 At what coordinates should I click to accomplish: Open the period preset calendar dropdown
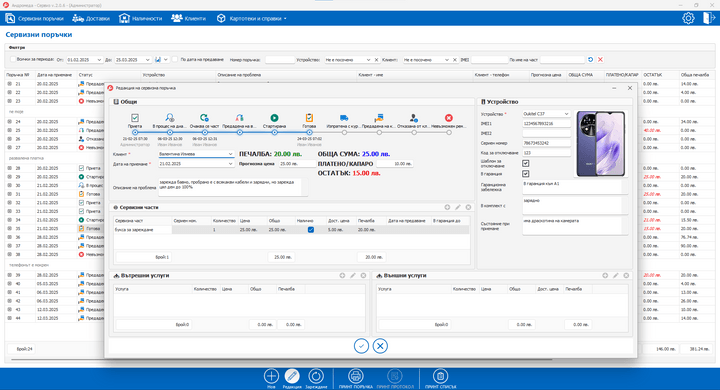166,60
